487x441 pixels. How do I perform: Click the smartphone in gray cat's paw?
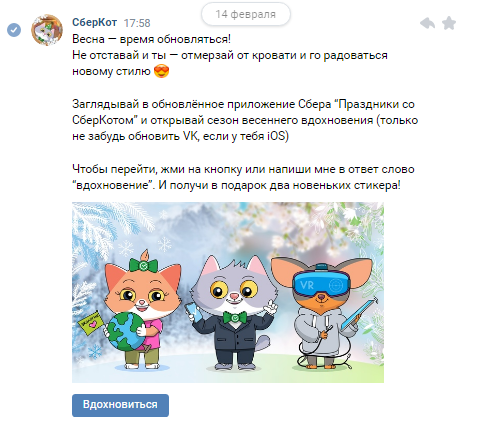[x=193, y=312]
